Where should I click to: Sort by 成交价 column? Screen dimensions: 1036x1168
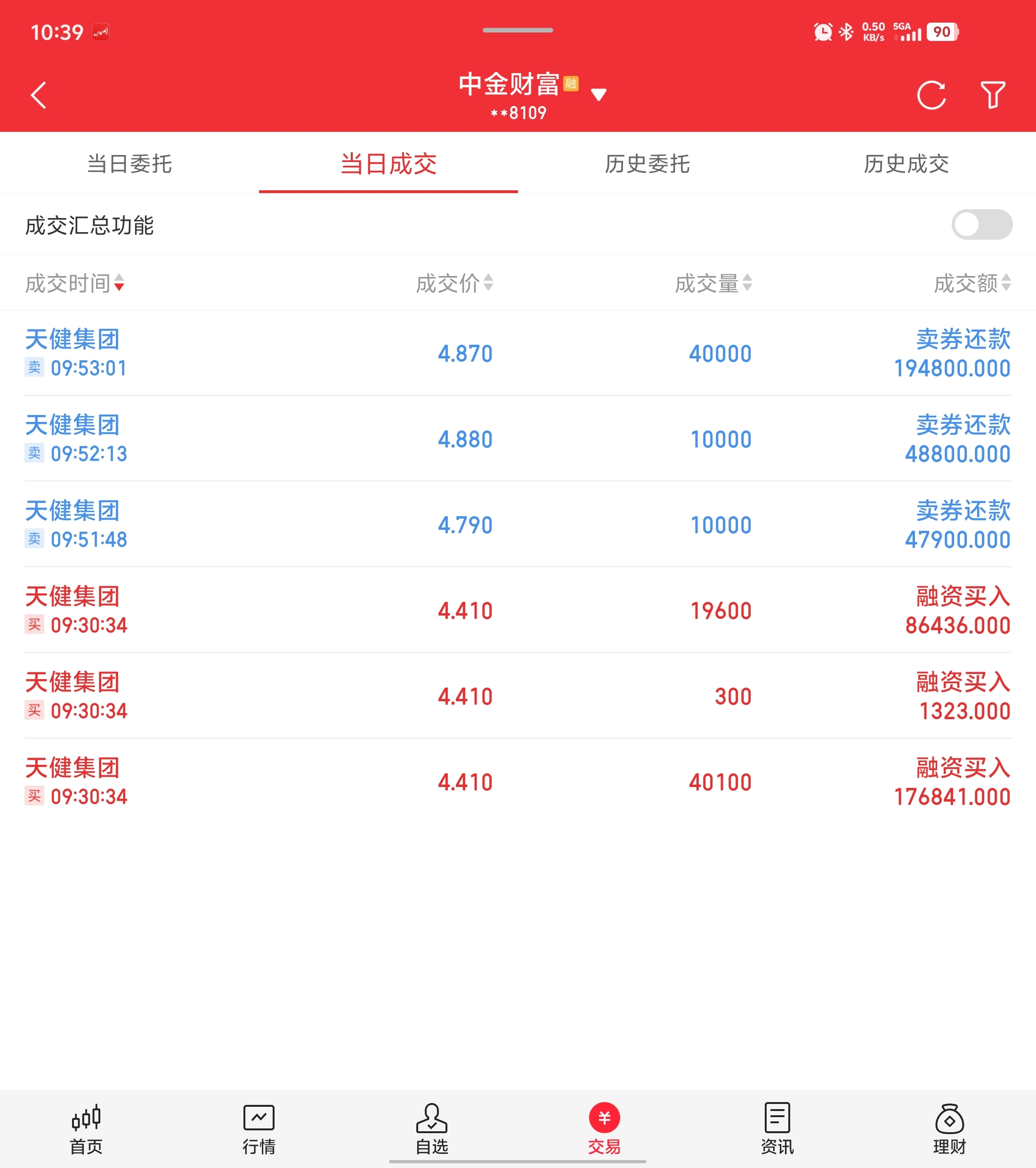click(454, 283)
